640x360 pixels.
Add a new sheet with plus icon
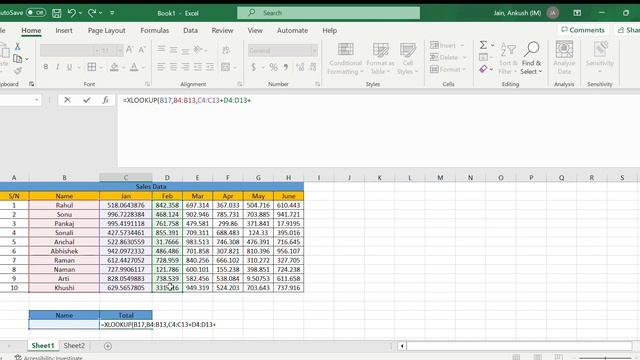(108, 346)
